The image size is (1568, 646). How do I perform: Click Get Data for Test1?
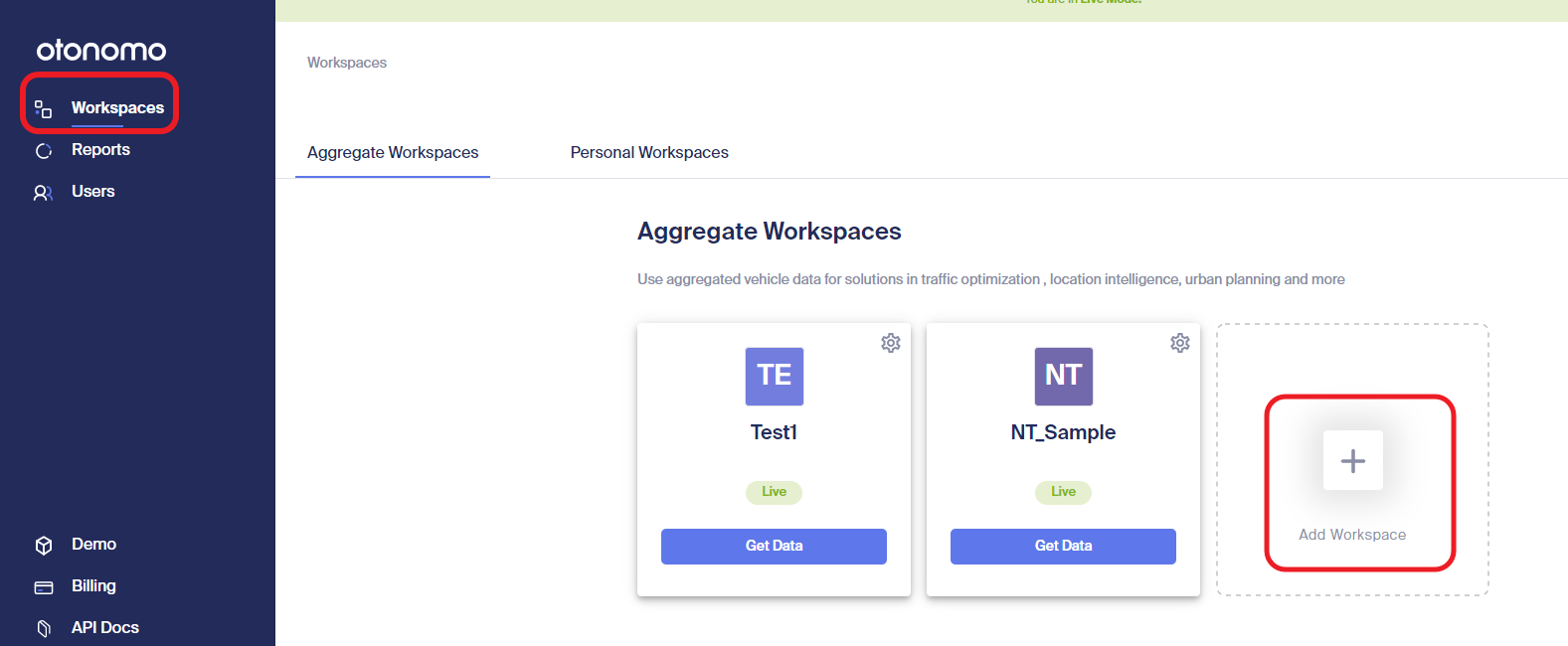[774, 546]
